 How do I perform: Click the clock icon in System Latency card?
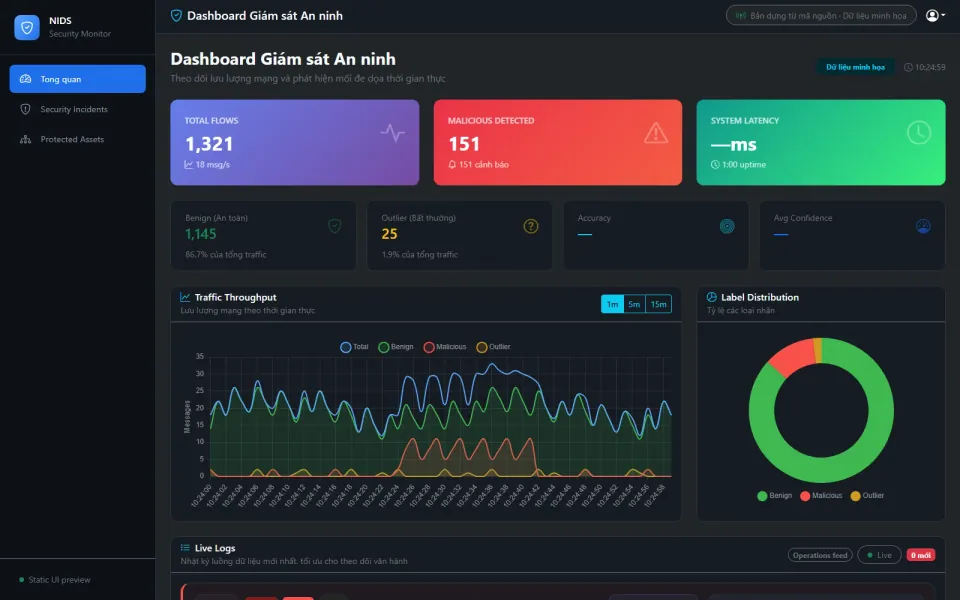[918, 132]
